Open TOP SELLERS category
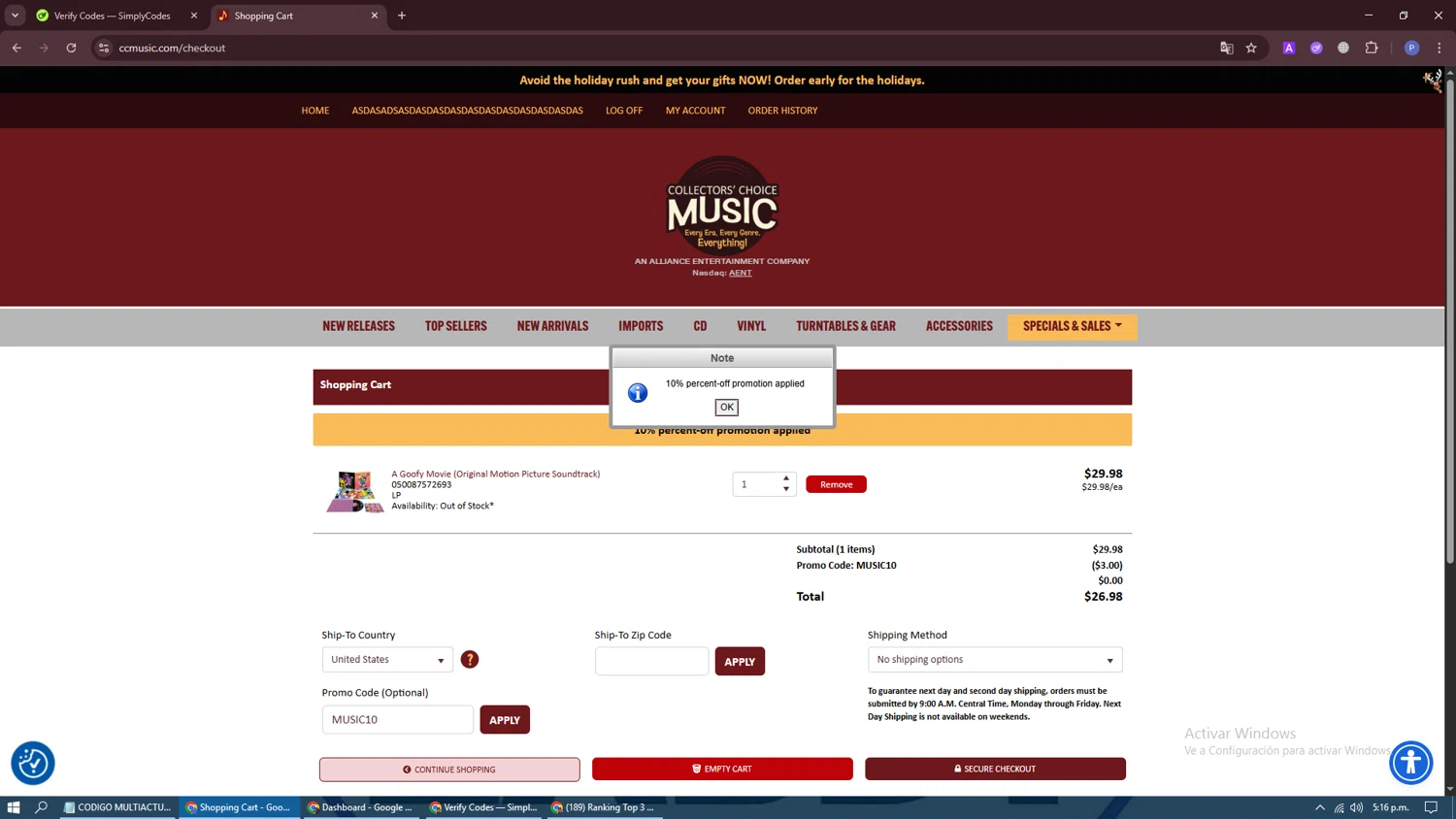The image size is (1456, 819). 455,326
